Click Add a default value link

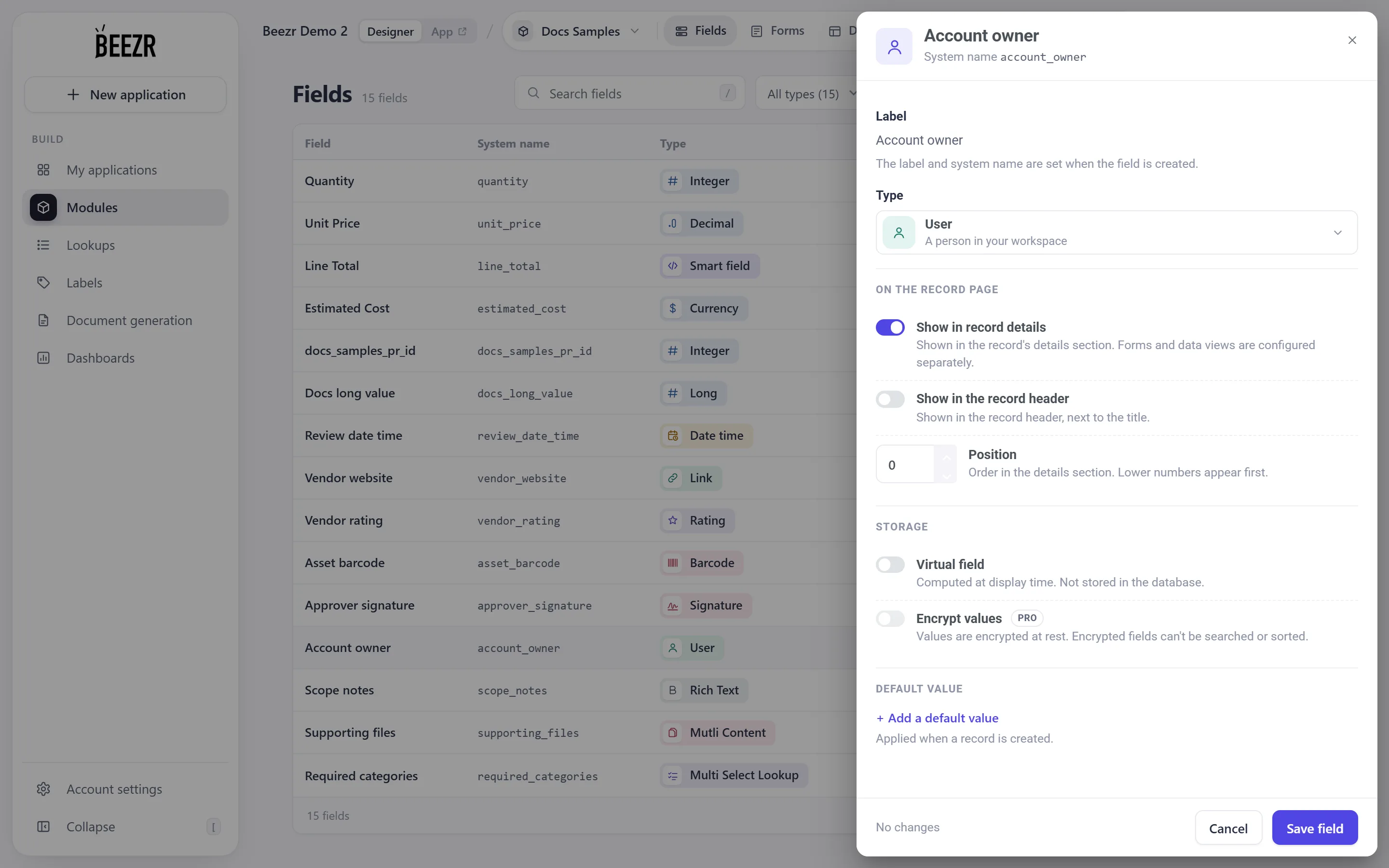coord(937,718)
